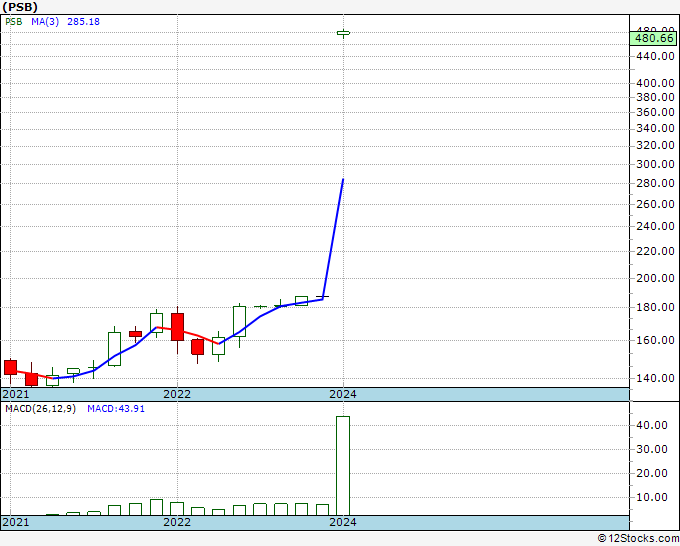
Task: Click the steep blue moving average segment
Action: point(333,239)
